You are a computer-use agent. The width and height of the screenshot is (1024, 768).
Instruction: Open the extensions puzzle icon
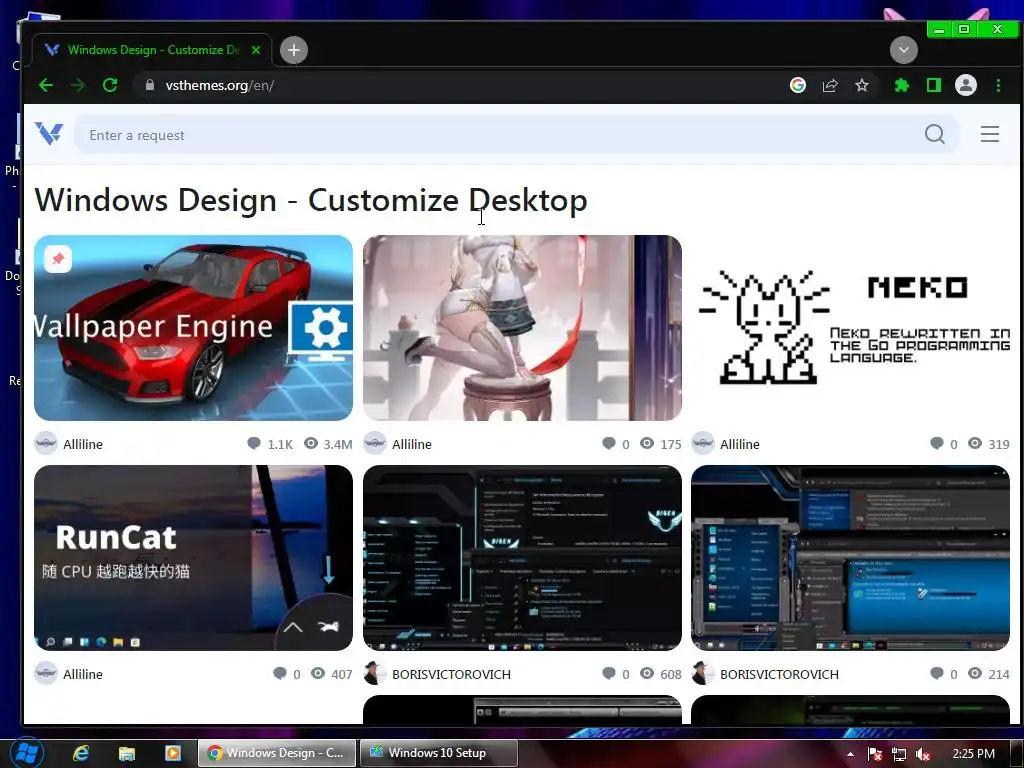tap(902, 85)
